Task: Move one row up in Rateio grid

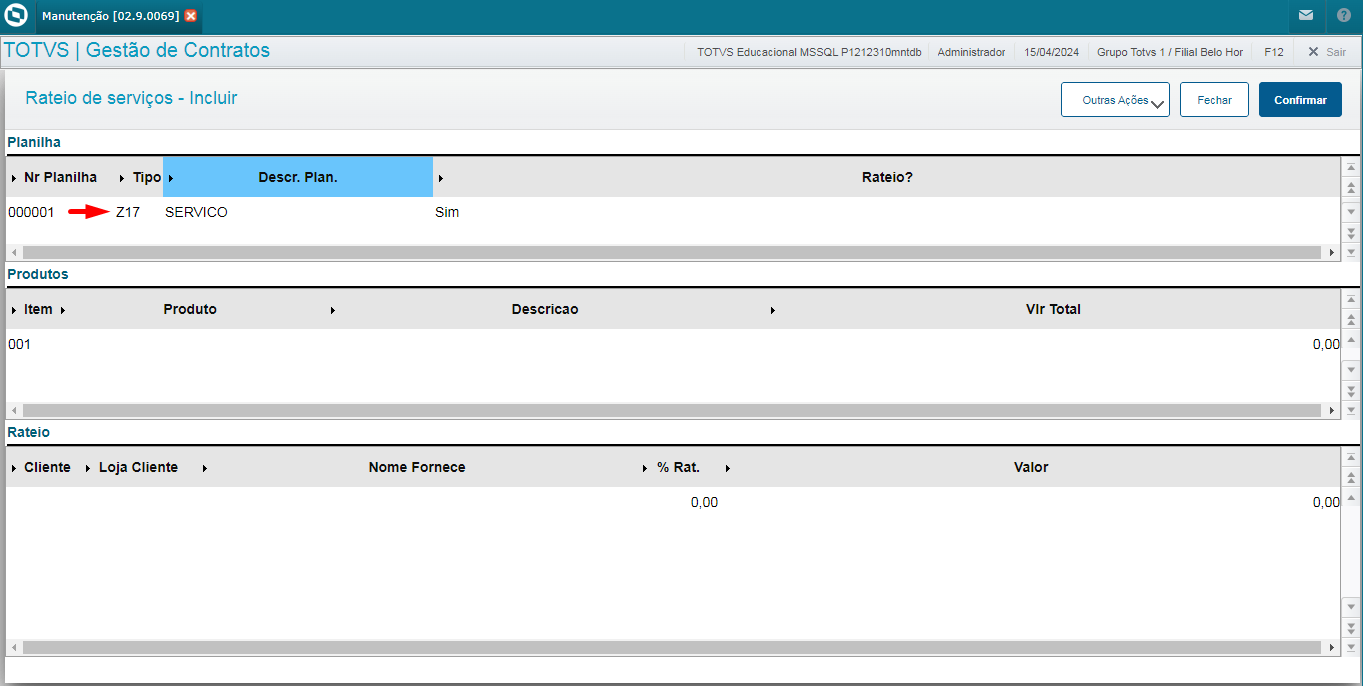Action: click(x=1351, y=498)
